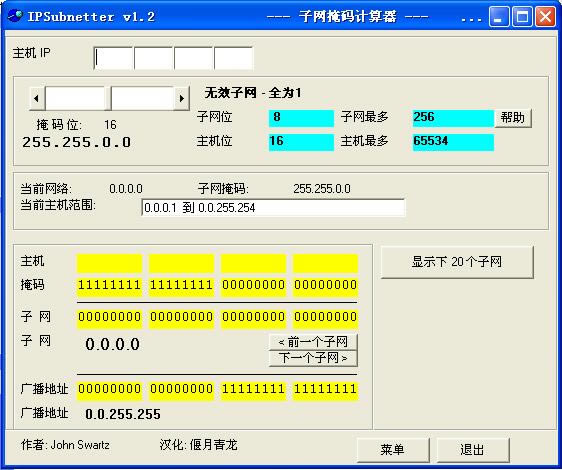
Task: Go to previous subnet with 前一个子网
Action: (x=313, y=342)
